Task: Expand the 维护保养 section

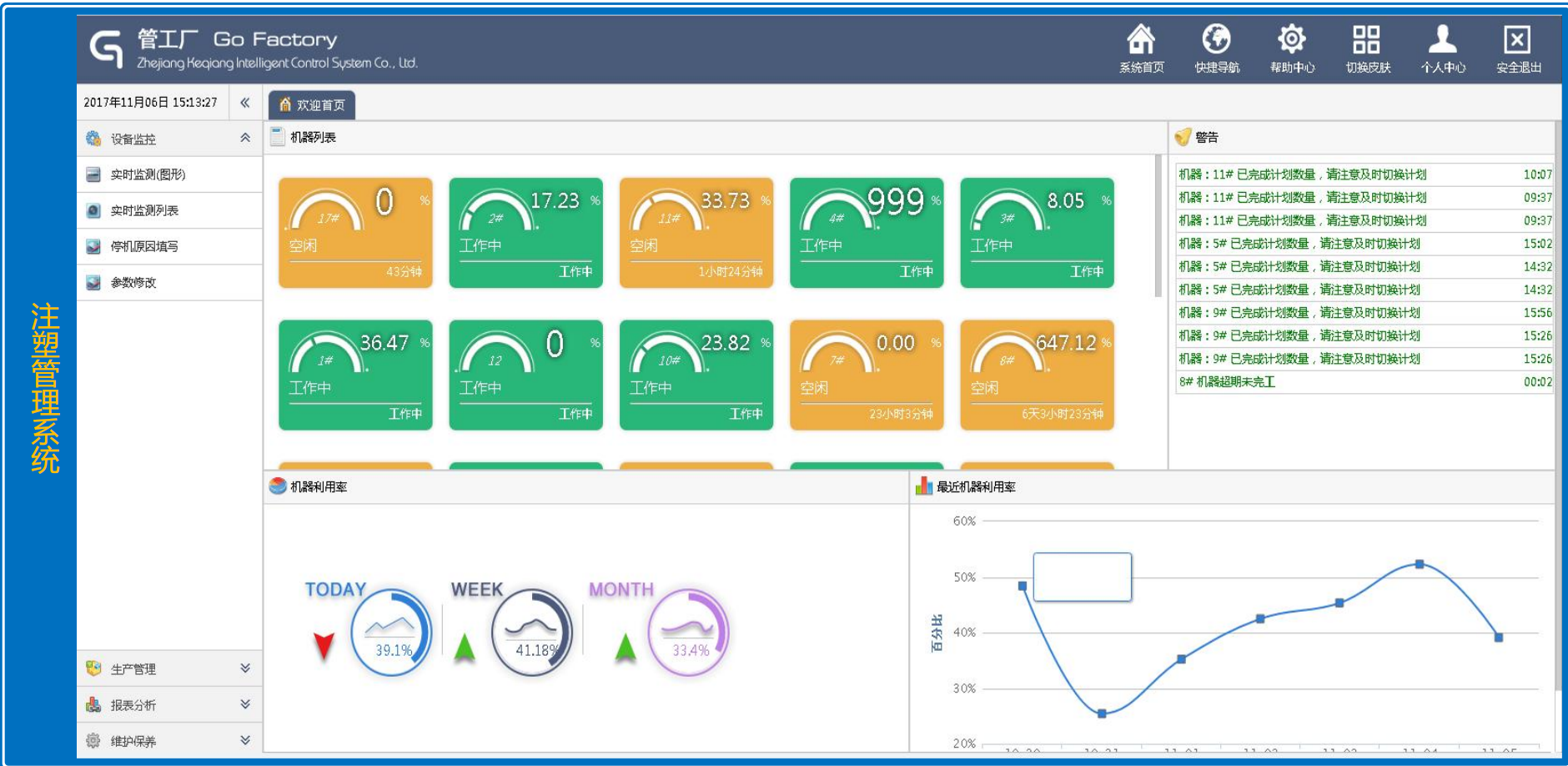Action: [x=245, y=740]
